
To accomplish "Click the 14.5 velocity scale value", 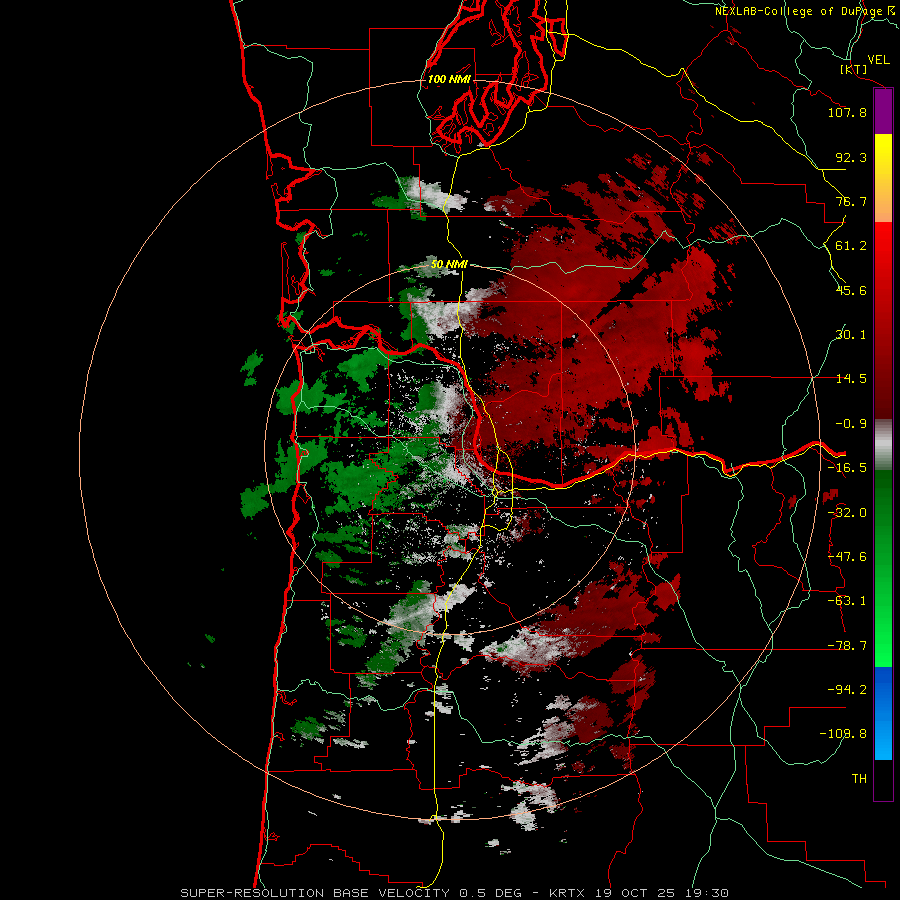I will pos(851,379).
